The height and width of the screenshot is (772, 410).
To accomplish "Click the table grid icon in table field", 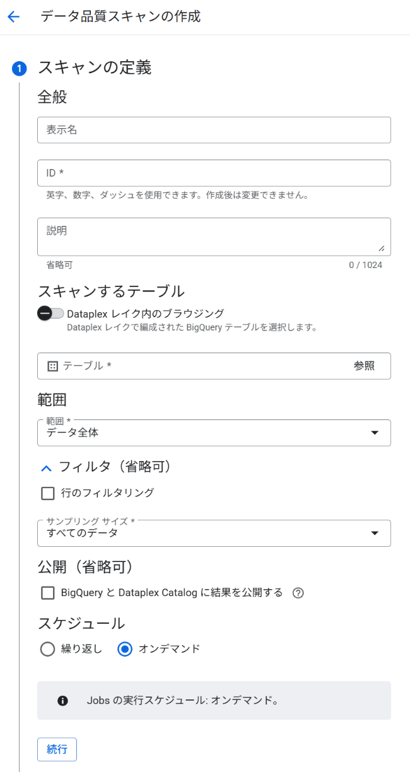I will tap(52, 366).
